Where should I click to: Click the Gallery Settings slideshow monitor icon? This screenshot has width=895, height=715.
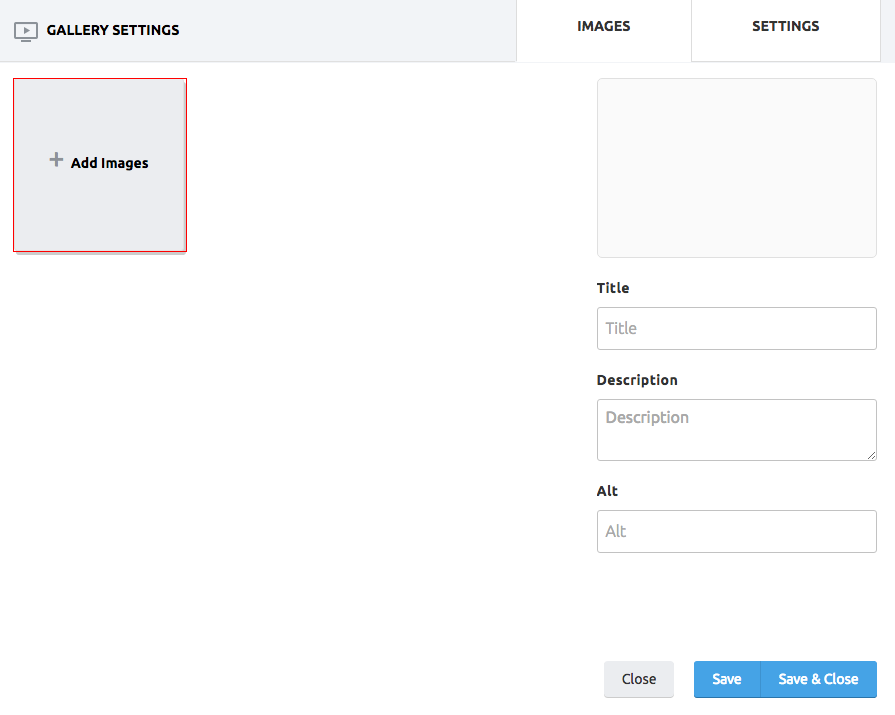pyautogui.click(x=26, y=31)
